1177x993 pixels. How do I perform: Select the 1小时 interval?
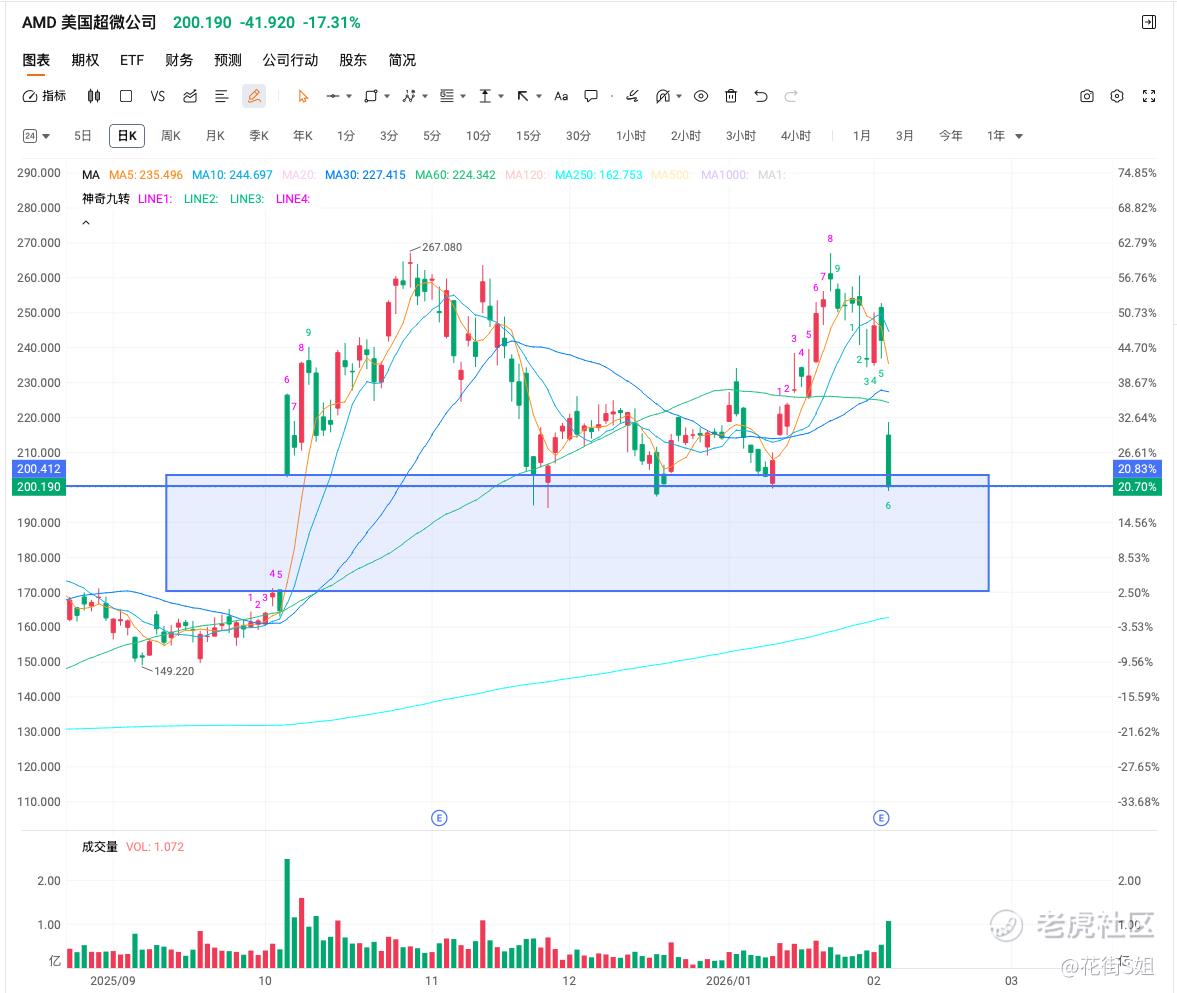631,136
